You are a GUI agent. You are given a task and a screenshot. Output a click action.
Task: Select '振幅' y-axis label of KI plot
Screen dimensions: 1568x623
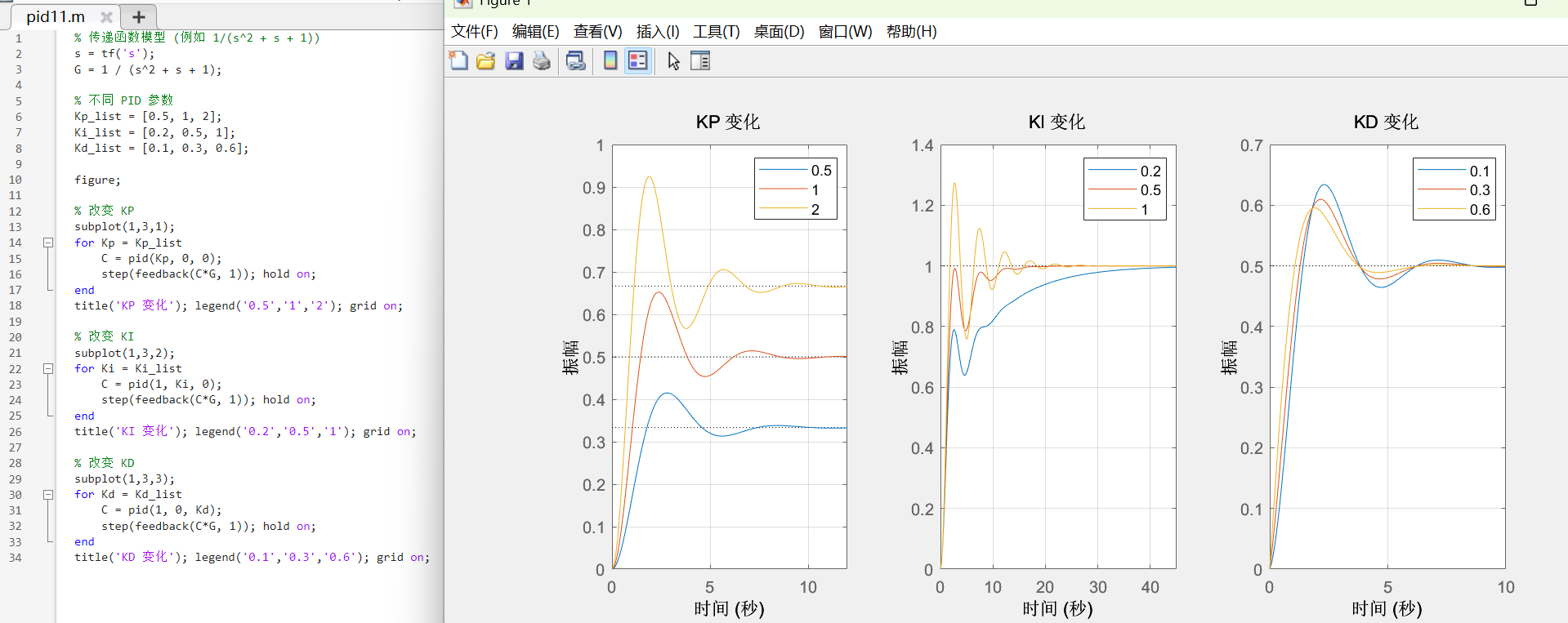pyautogui.click(x=900, y=358)
